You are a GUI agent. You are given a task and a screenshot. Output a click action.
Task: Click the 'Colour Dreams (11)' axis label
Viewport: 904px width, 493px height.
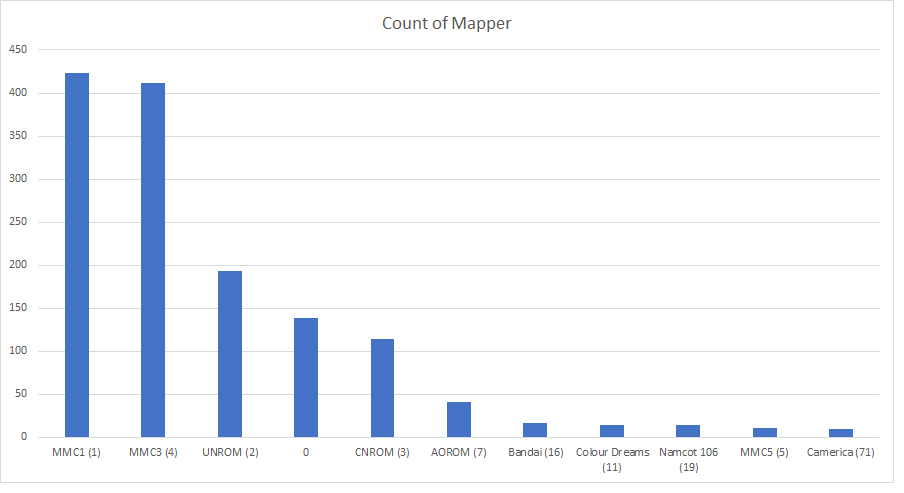612,459
